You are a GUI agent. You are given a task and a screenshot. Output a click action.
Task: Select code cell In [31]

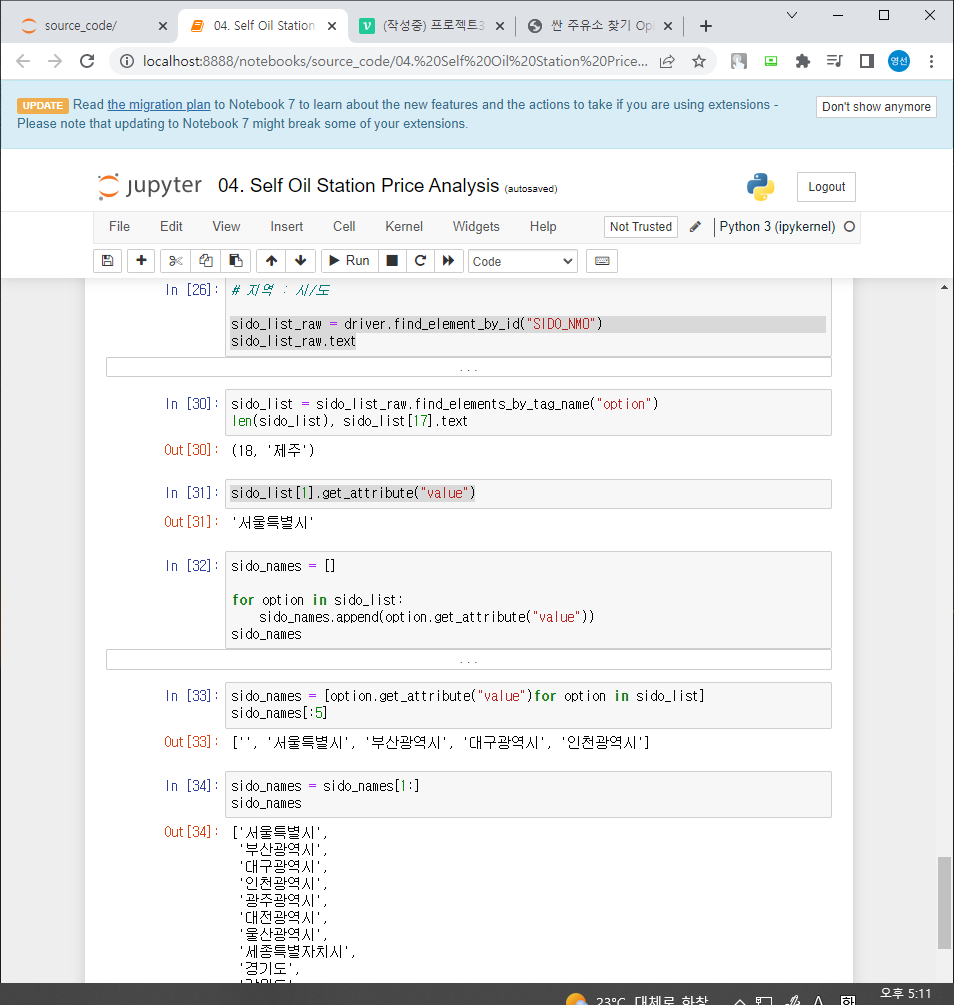[528, 494]
